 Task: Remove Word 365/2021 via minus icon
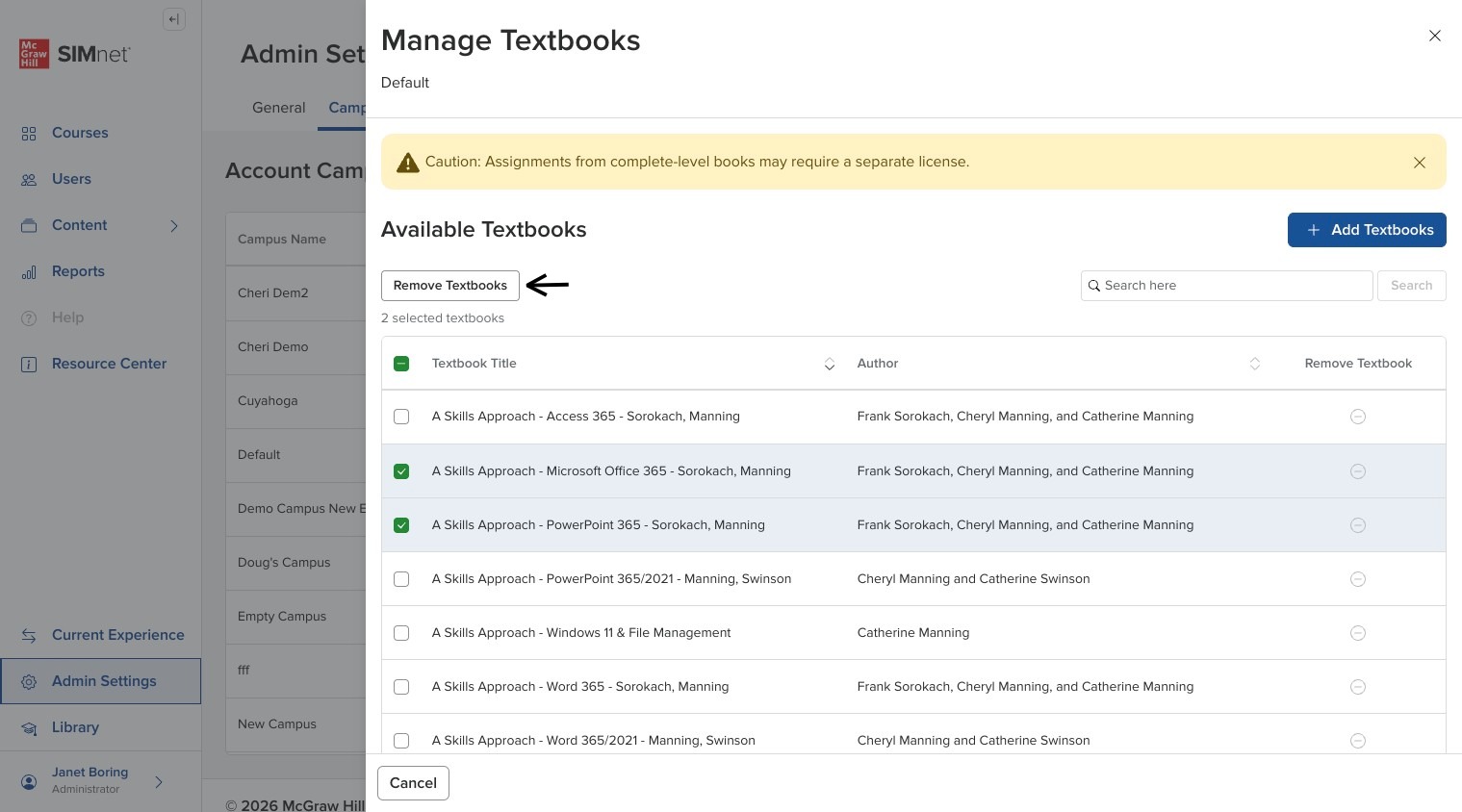(x=1358, y=741)
